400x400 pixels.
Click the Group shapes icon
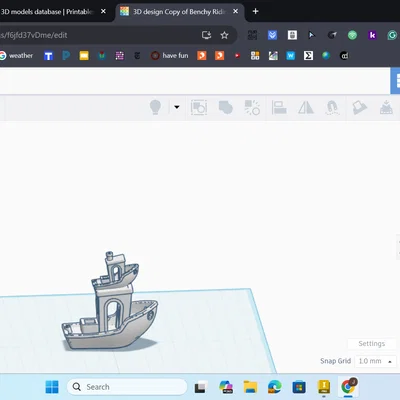click(x=199, y=107)
